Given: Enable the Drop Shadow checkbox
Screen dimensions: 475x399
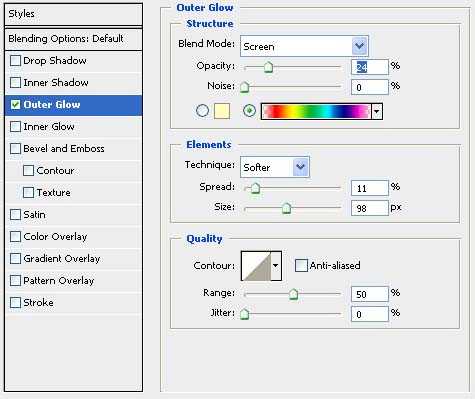Looking at the screenshot, I should tap(15, 61).
